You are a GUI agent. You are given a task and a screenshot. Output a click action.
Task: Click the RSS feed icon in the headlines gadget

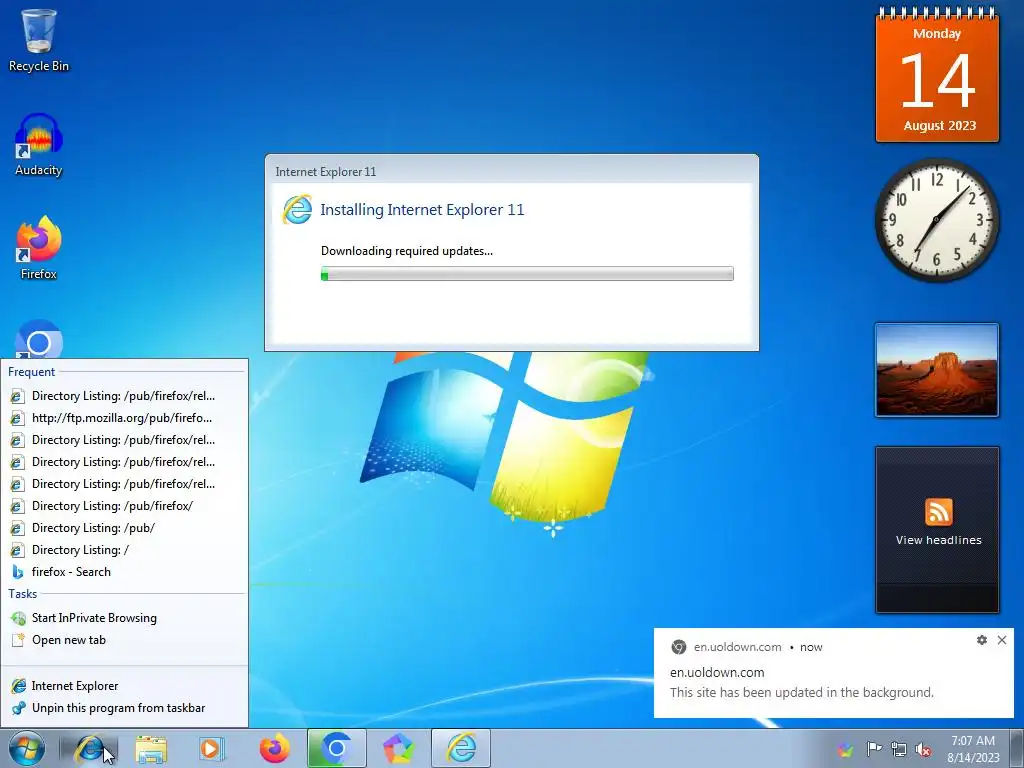pos(938,511)
